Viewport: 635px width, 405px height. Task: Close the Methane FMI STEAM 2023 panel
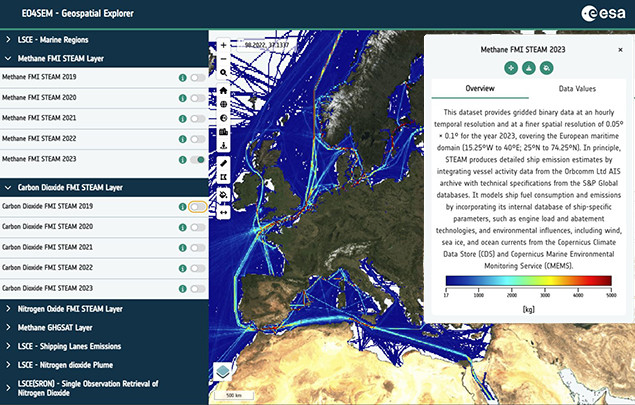tap(617, 46)
